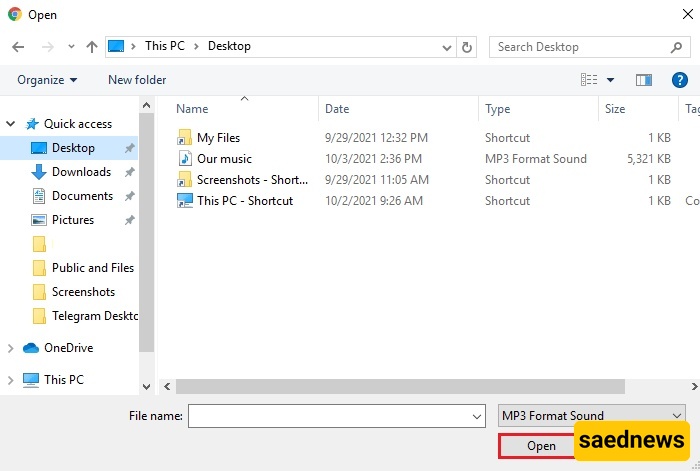Screen dimensions: 700x471
Task: Expand the MP3 Format Sound file type dropdown
Action: 676,415
